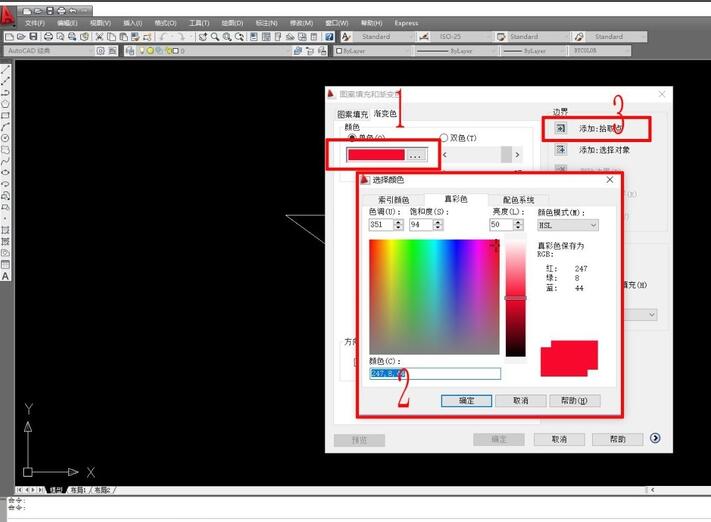Click the new file icon in toolbar

coord(8,37)
